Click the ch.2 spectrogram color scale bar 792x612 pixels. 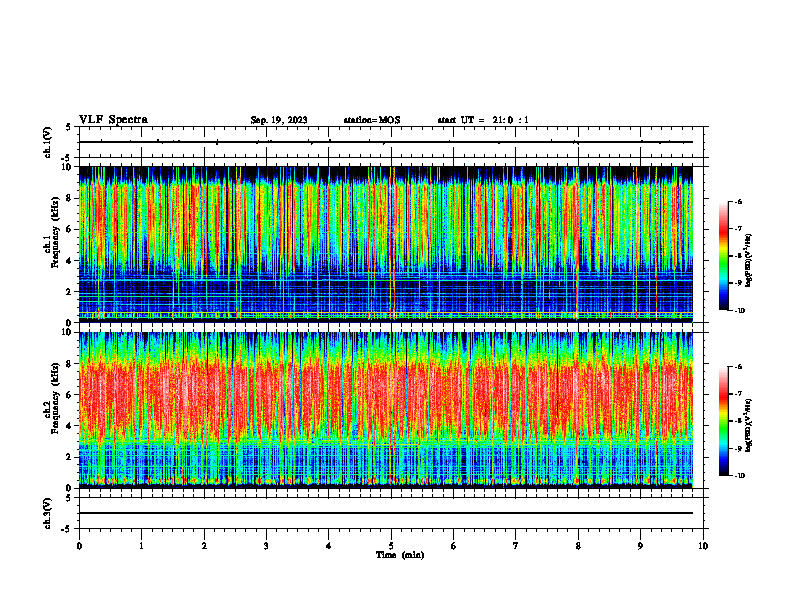click(723, 421)
